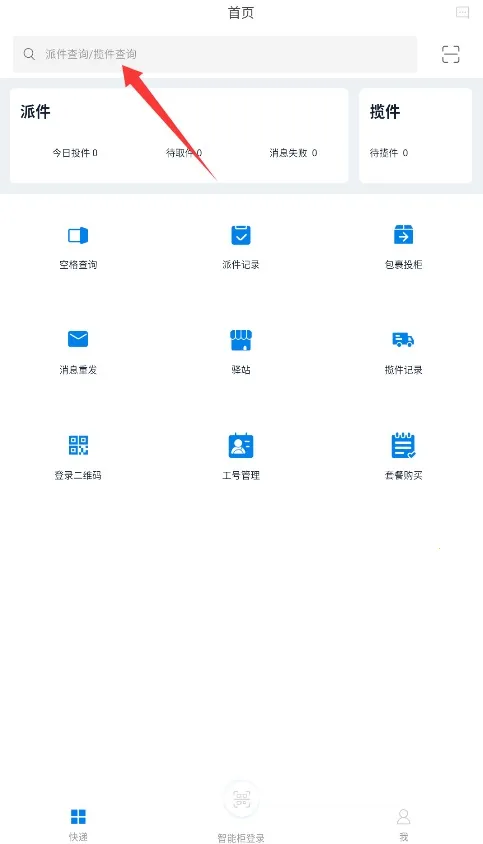483x844 pixels.
Task: Tap the 包裹投柜 parcel deposit icon
Action: [403, 235]
